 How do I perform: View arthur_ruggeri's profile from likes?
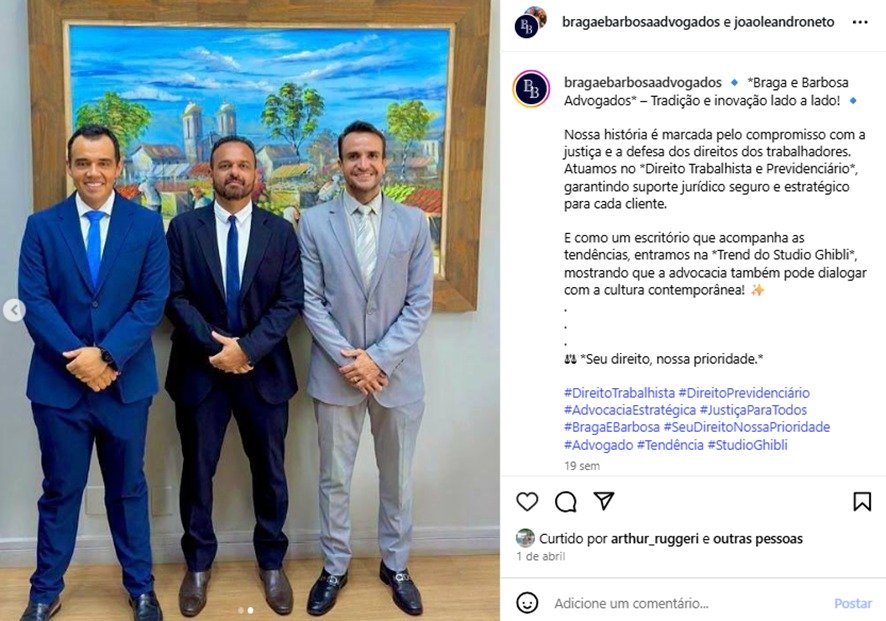(x=655, y=539)
